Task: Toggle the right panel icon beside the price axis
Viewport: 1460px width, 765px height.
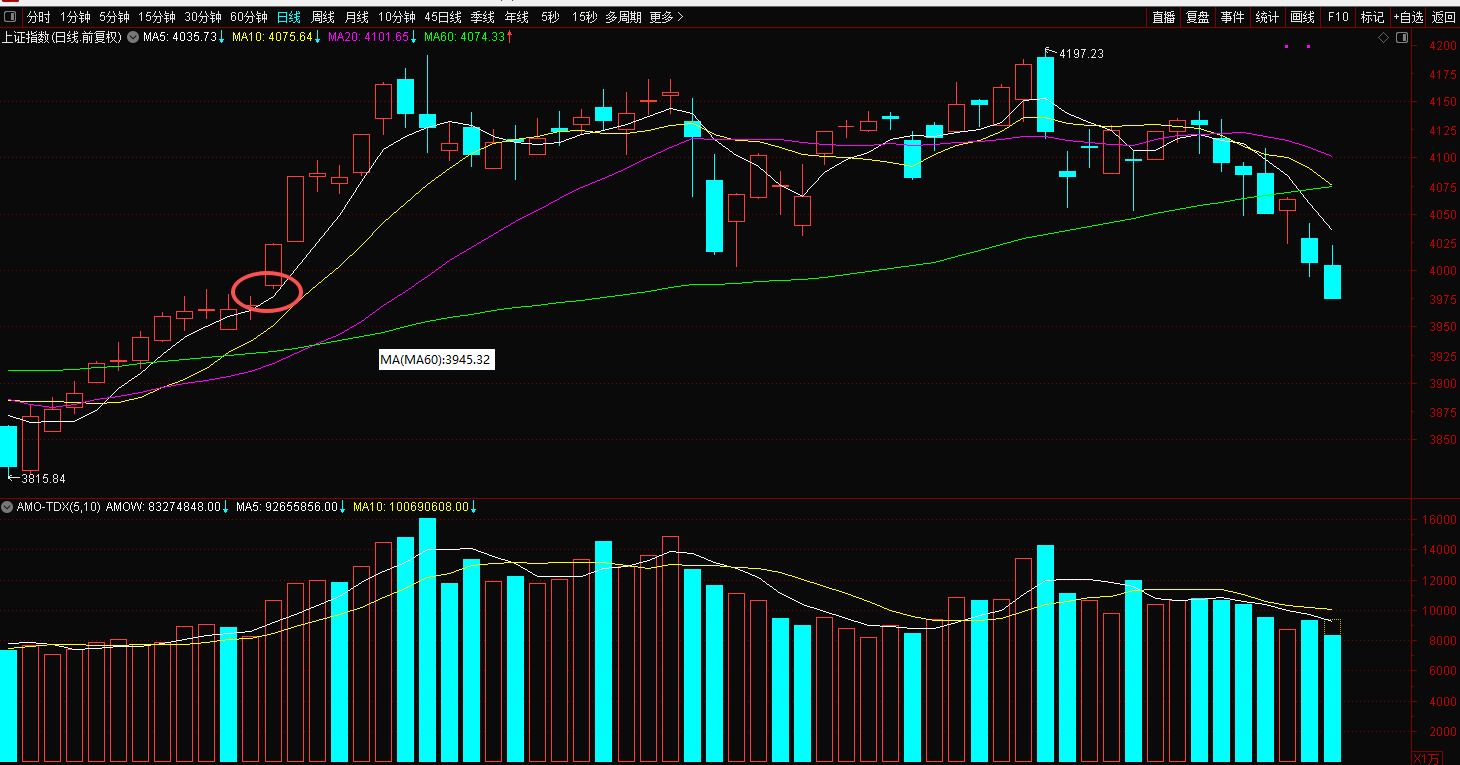Action: pyautogui.click(x=1402, y=38)
